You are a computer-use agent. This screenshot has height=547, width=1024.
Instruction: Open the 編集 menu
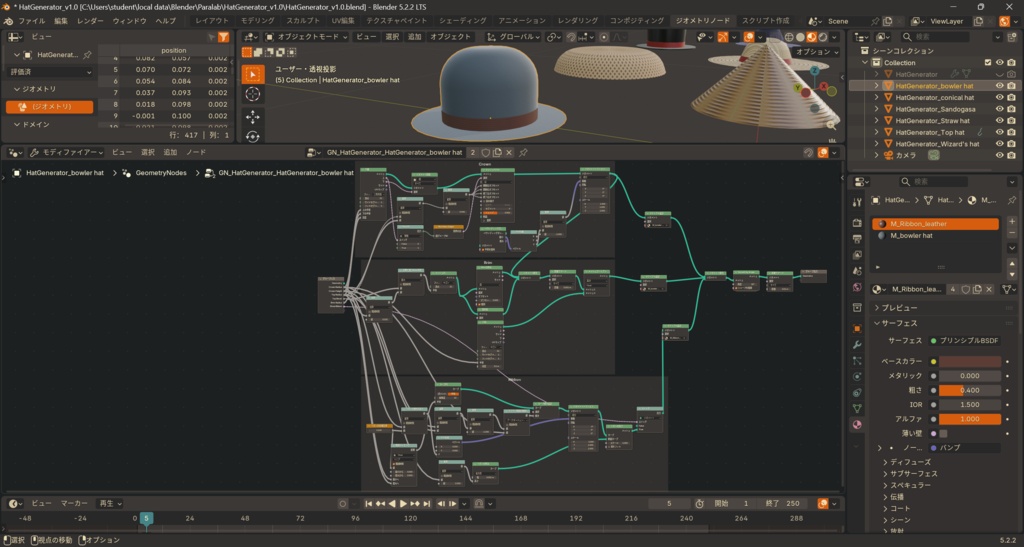[x=61, y=21]
